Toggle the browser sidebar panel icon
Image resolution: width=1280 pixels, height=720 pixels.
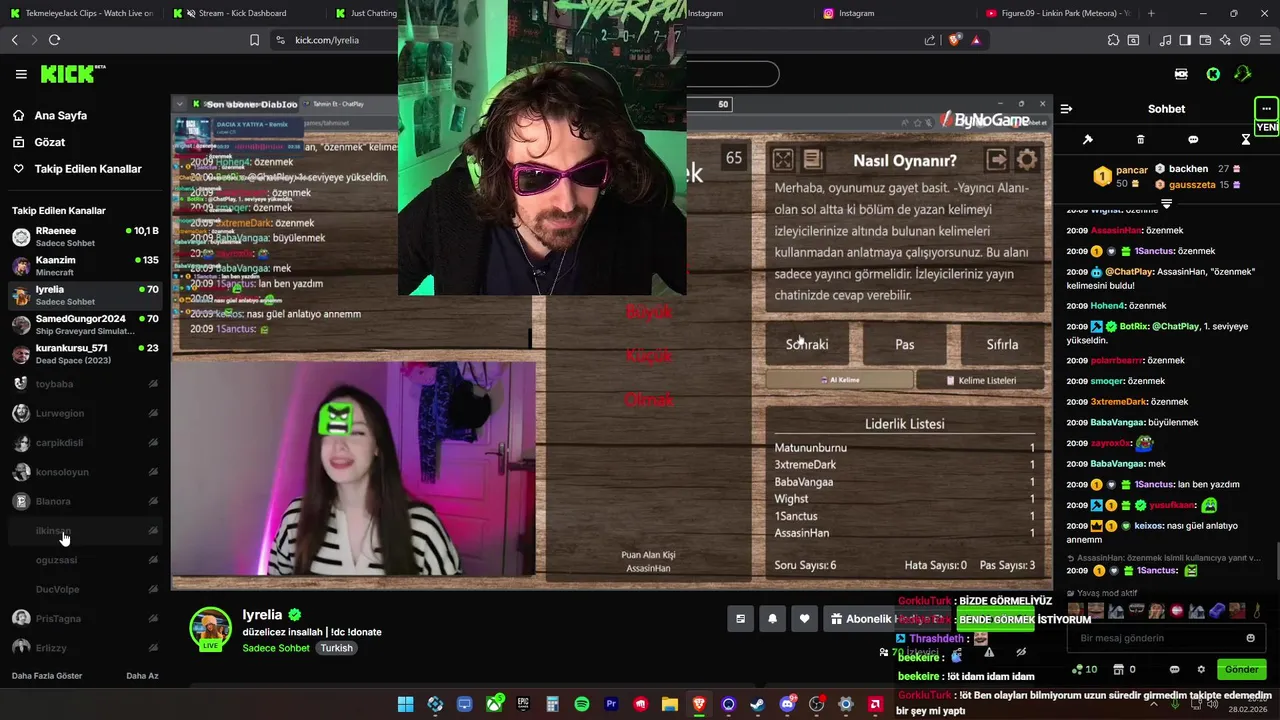(x=1185, y=40)
